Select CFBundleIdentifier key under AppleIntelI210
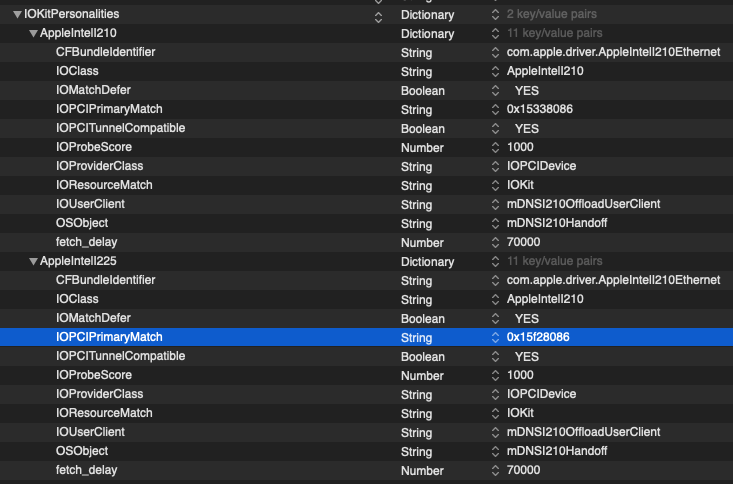Screen dimensions: 733x484 pyautogui.click(x=105, y=52)
